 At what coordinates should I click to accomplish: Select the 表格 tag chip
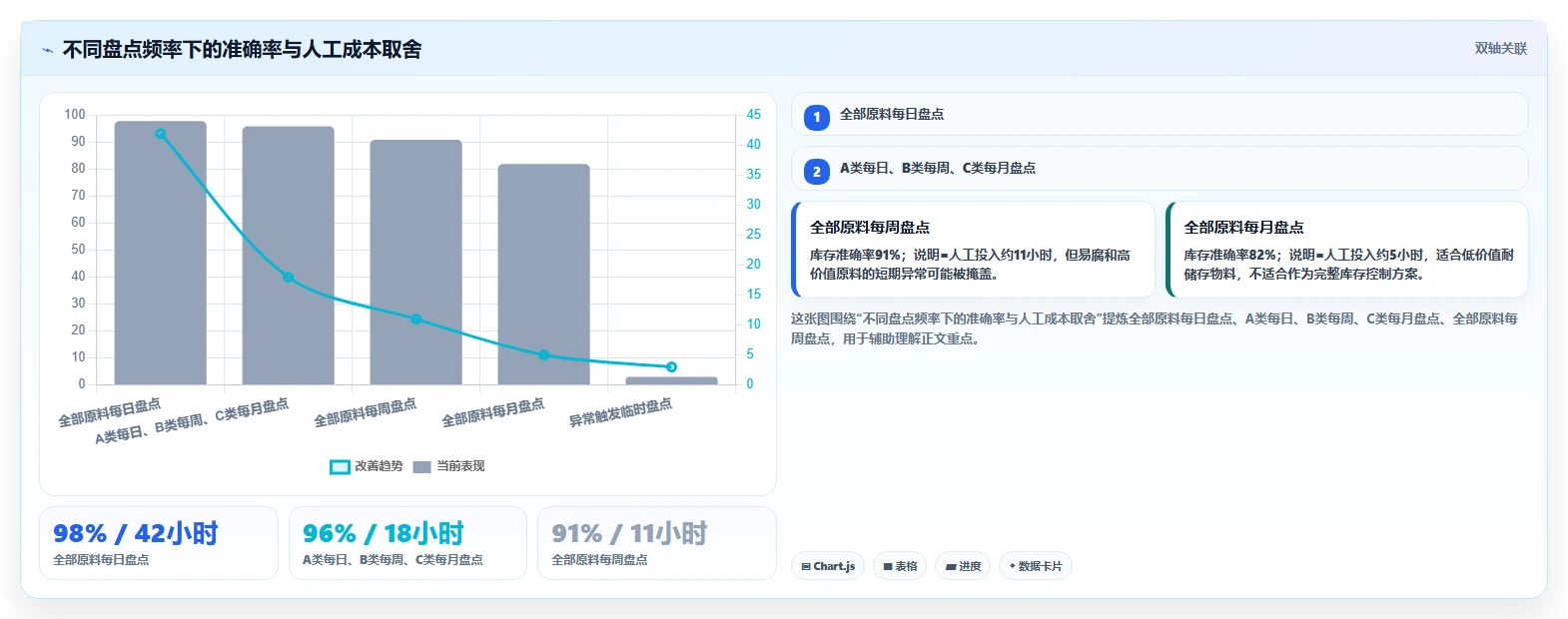pos(900,566)
